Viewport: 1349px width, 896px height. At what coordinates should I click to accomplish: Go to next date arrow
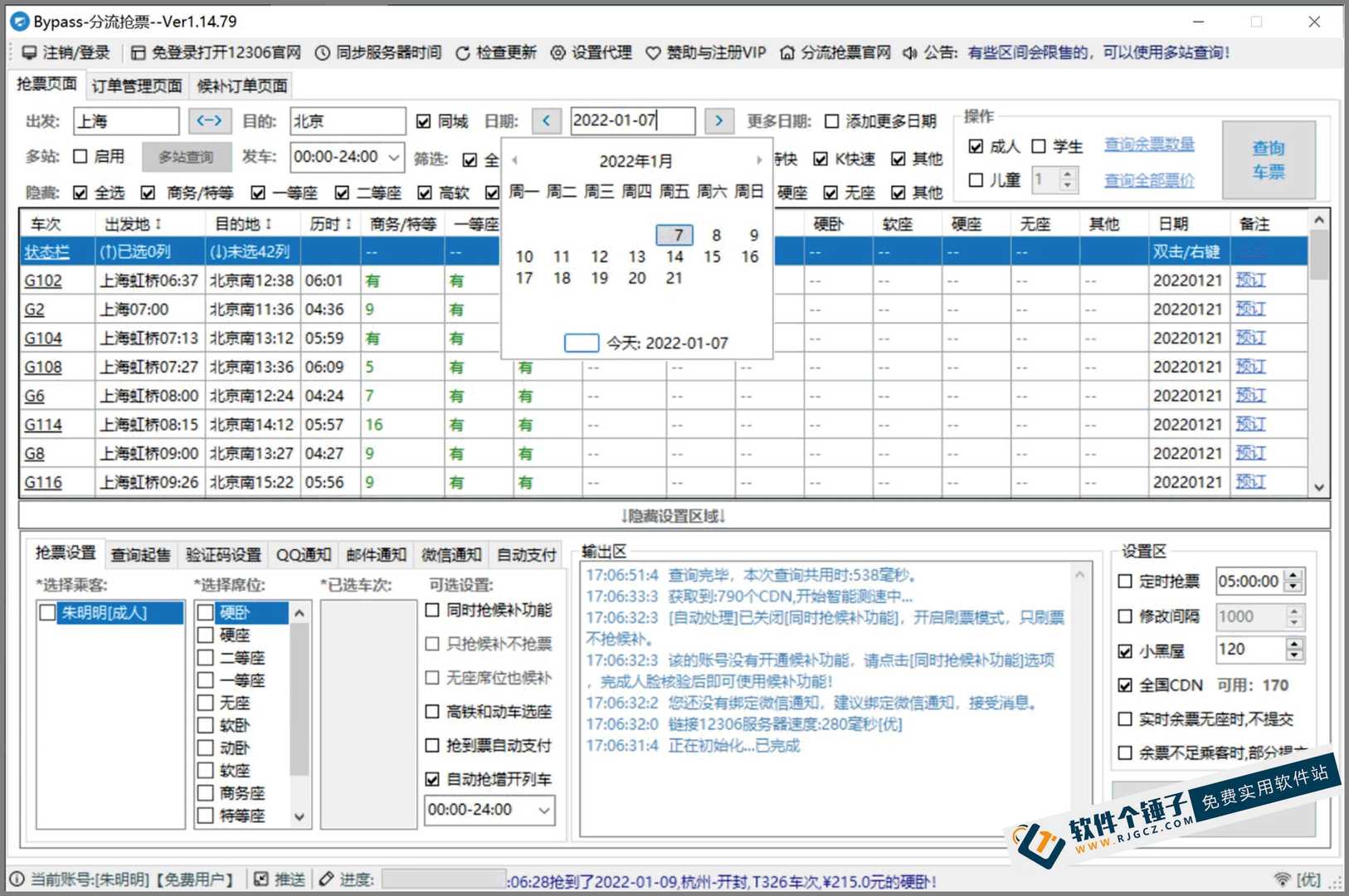[719, 121]
